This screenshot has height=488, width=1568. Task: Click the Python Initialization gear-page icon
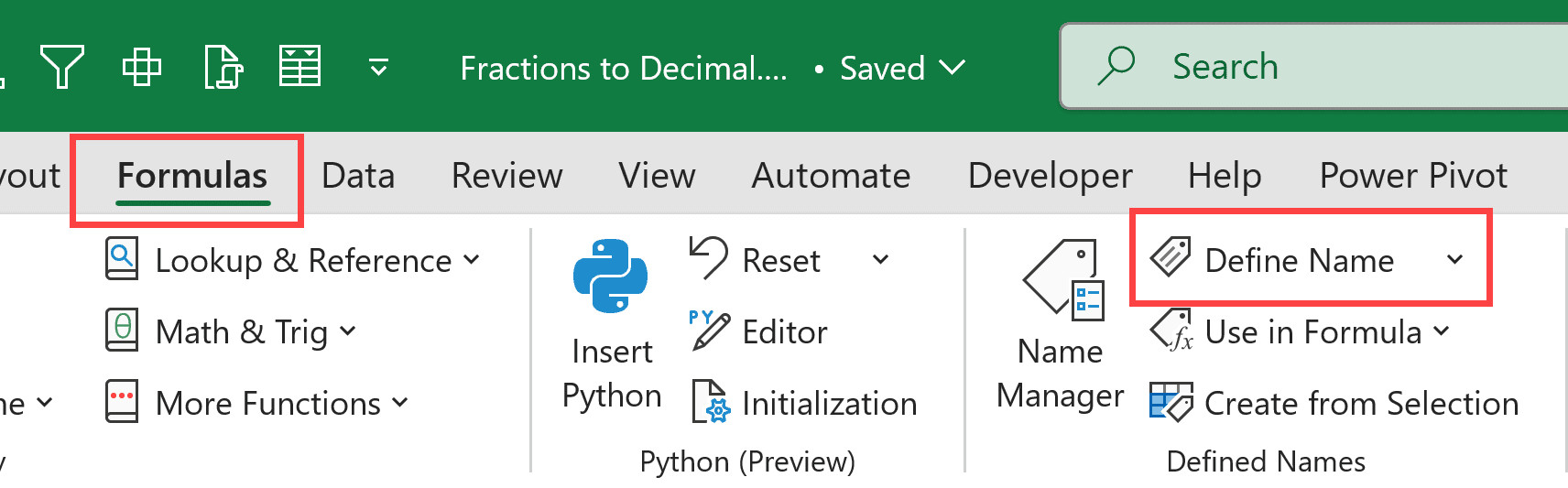click(711, 402)
